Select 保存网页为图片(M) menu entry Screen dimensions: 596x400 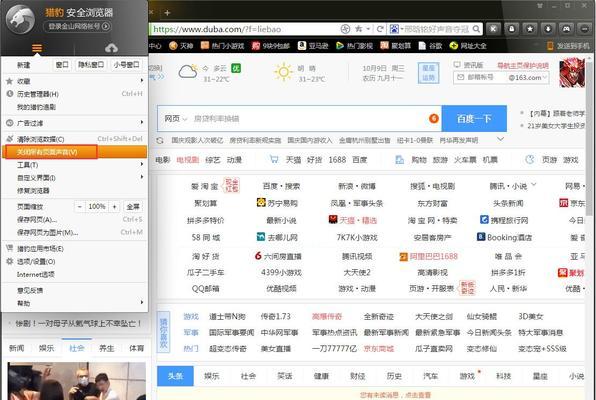click(x=74, y=232)
